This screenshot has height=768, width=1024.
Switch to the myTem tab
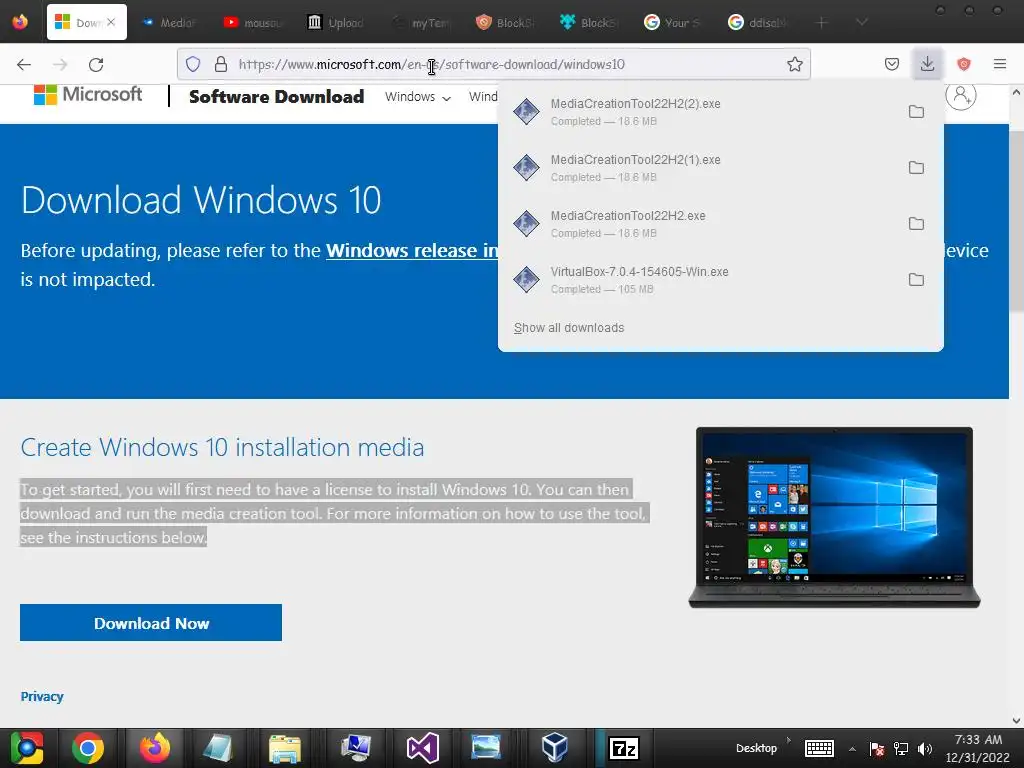[x=420, y=23]
